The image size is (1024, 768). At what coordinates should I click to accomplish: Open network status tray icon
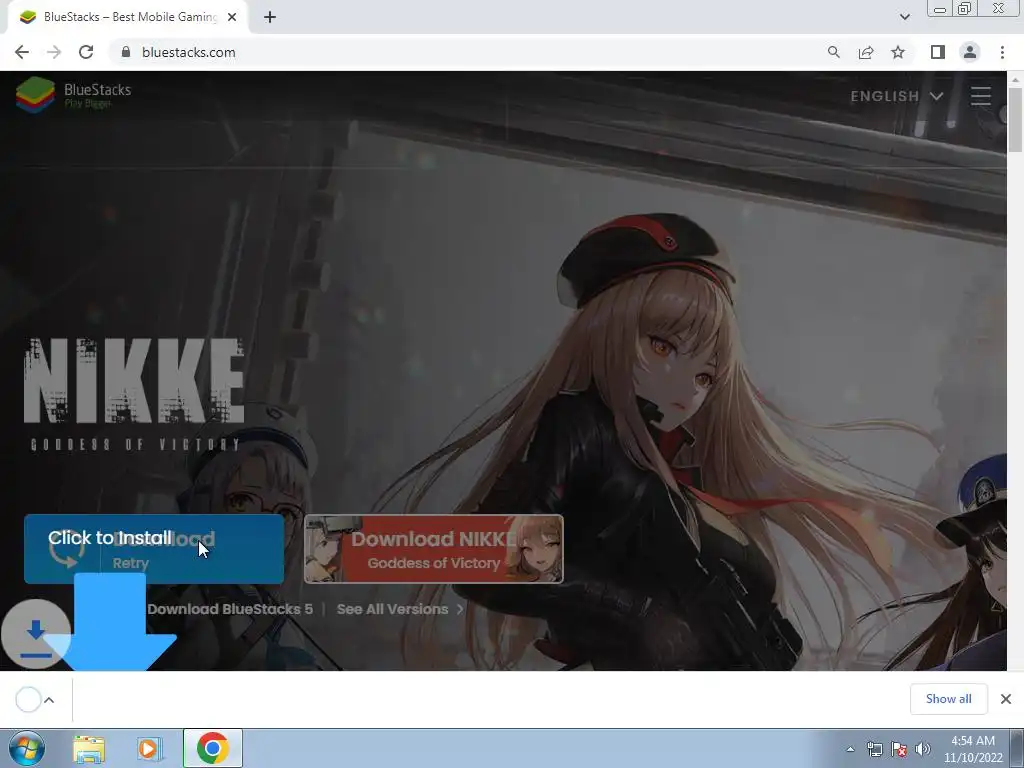[x=874, y=749]
